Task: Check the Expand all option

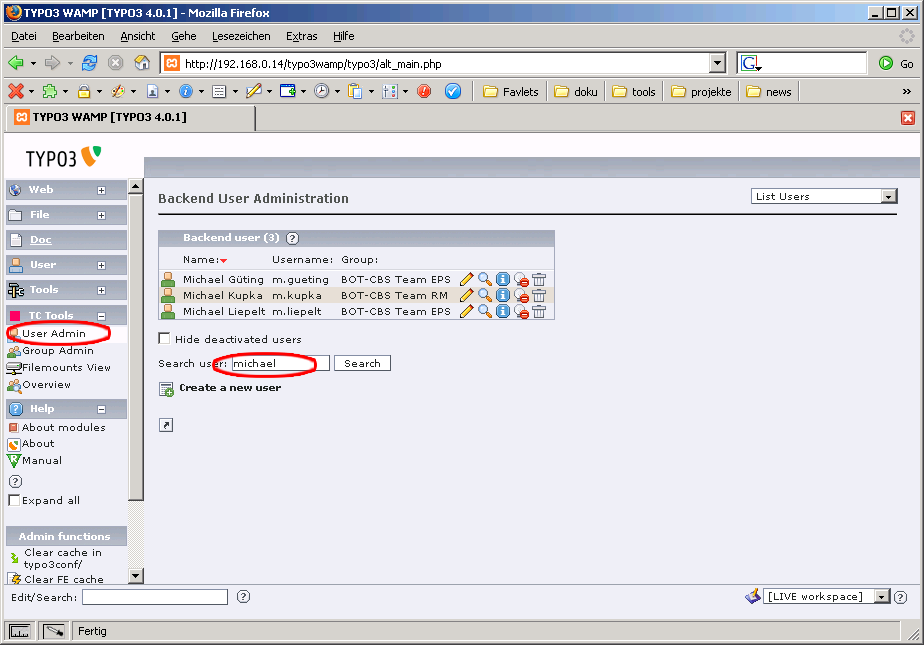Action: (15, 500)
